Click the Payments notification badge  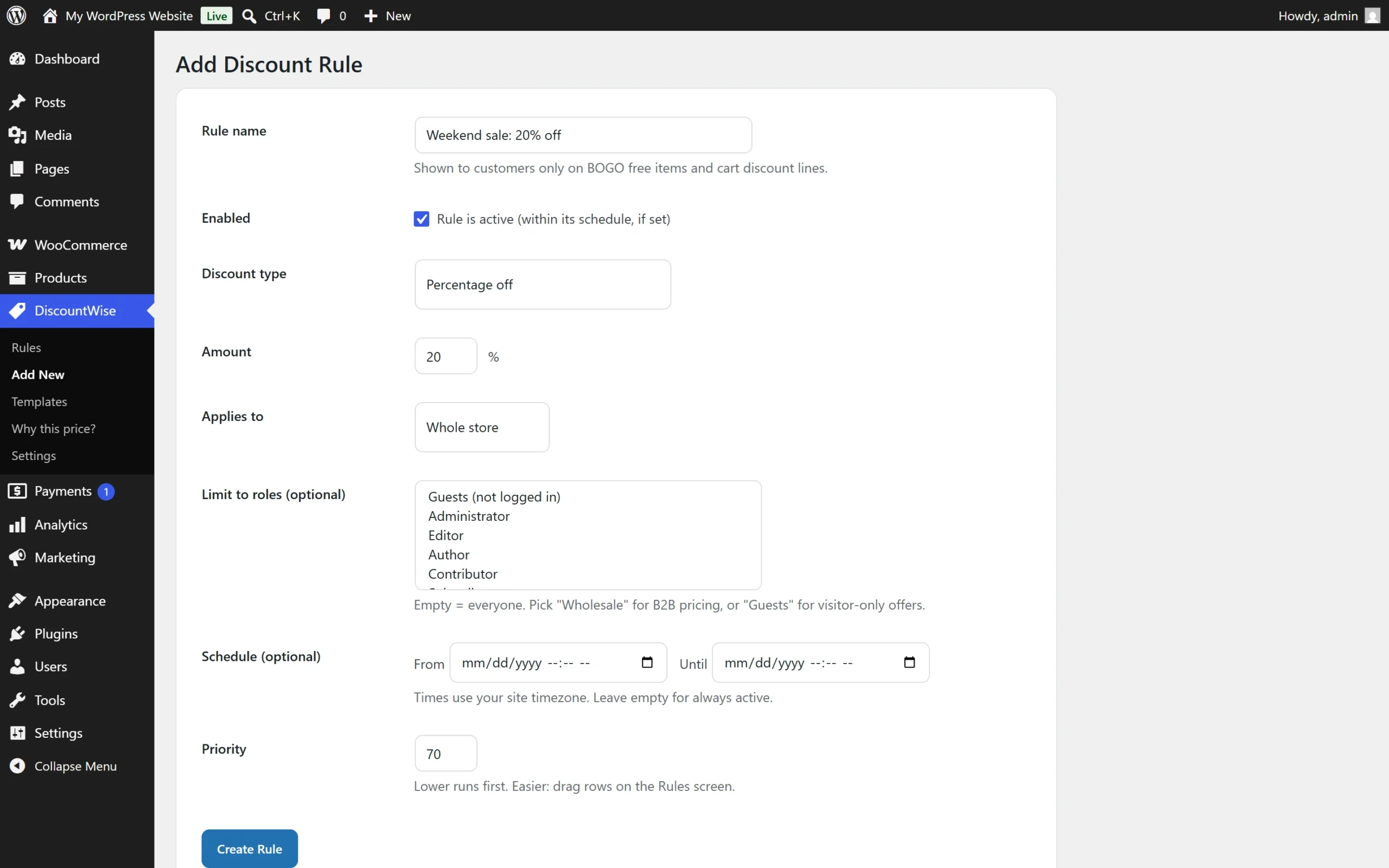[x=106, y=492]
